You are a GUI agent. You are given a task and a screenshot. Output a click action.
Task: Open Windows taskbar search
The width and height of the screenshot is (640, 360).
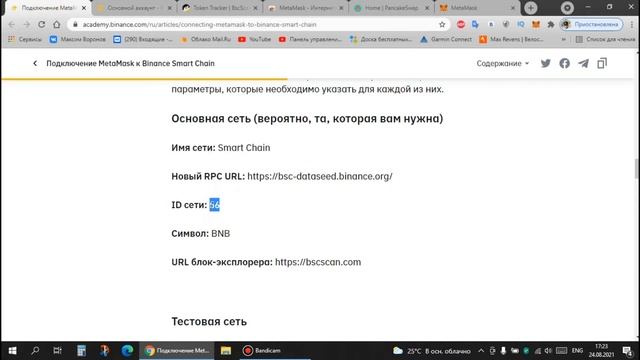35,350
